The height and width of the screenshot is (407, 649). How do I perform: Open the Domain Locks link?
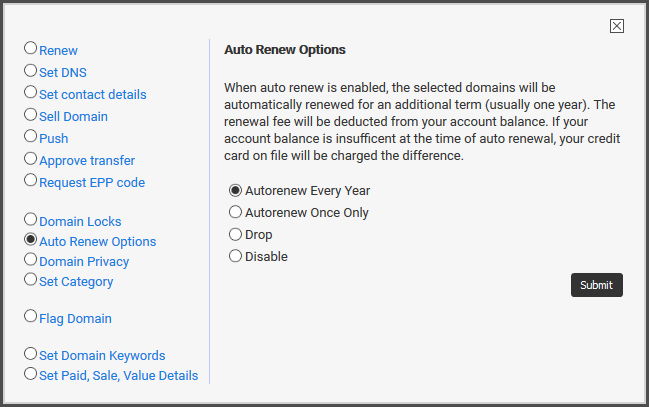80,222
